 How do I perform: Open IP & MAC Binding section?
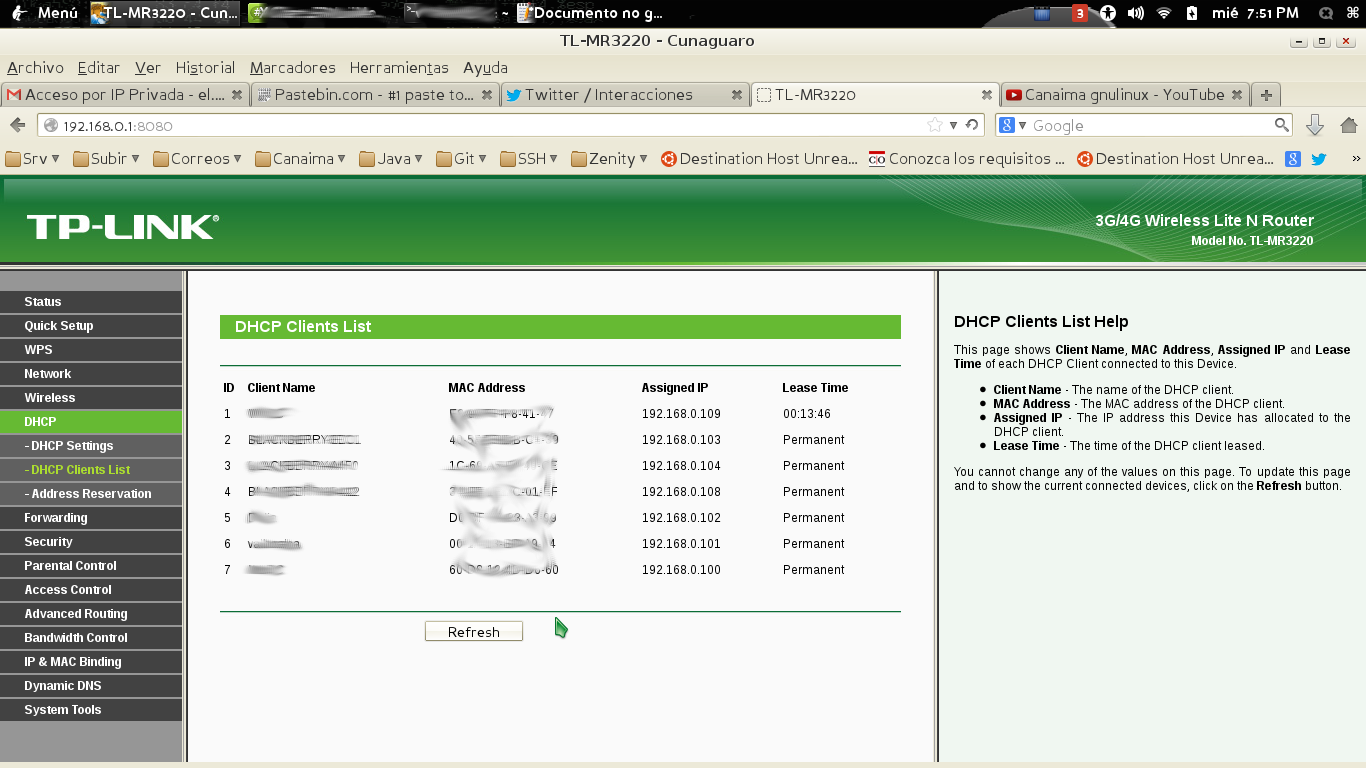(91, 662)
